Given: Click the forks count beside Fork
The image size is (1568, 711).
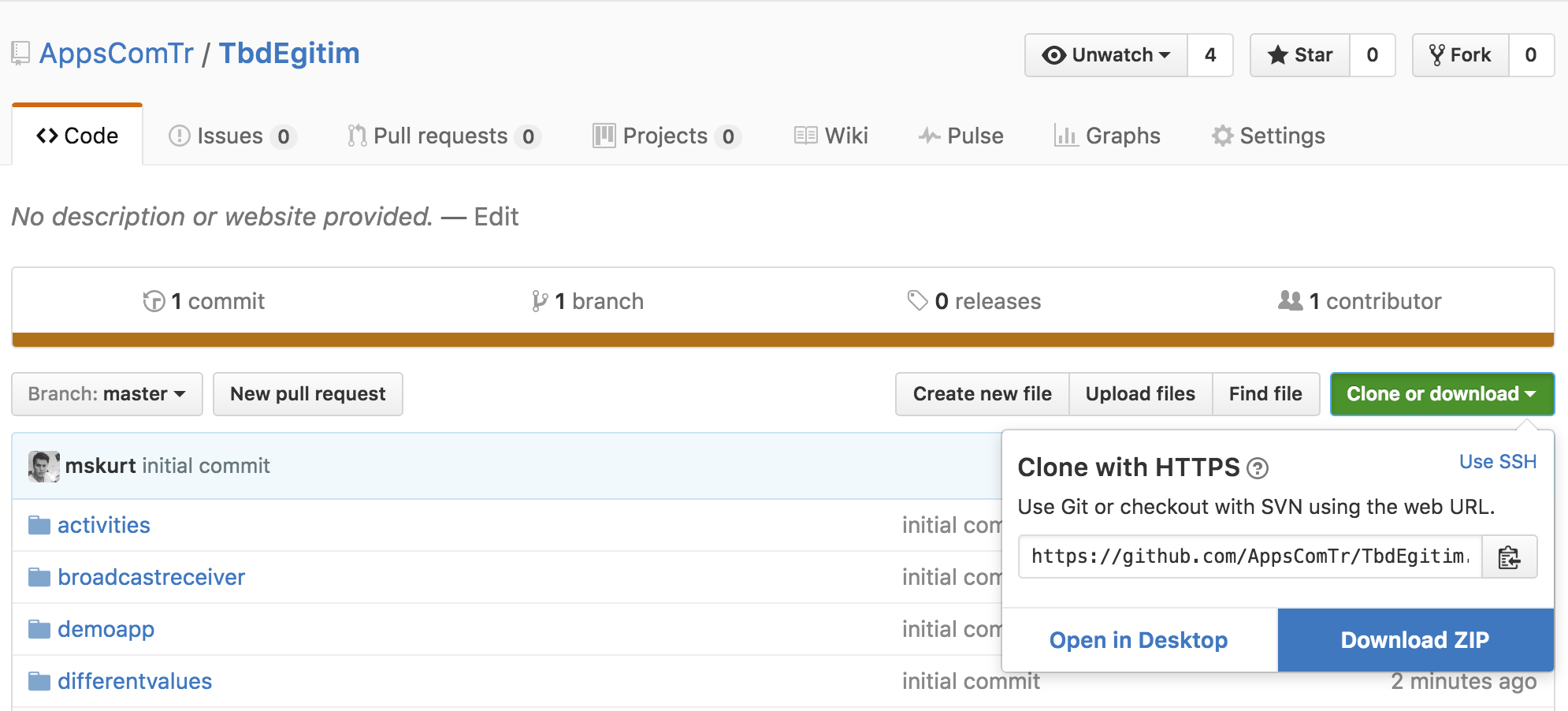Looking at the screenshot, I should pyautogui.click(x=1531, y=55).
